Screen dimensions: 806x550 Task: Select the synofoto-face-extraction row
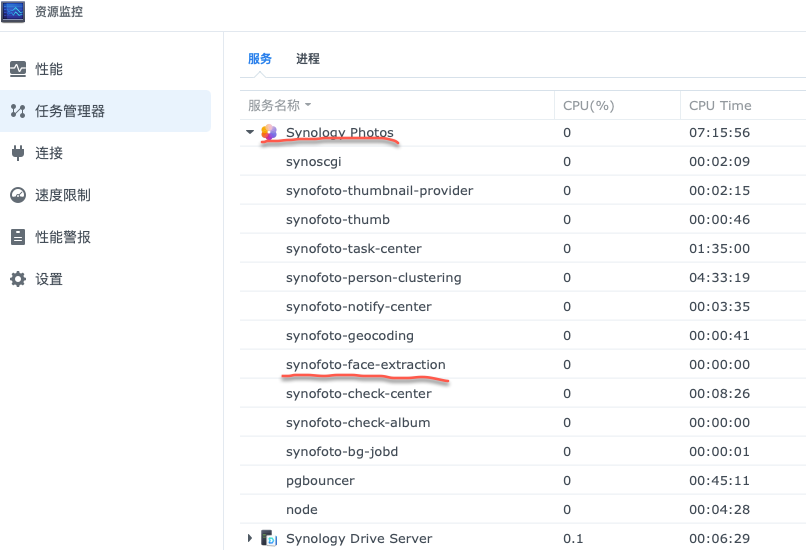pyautogui.click(x=523, y=364)
